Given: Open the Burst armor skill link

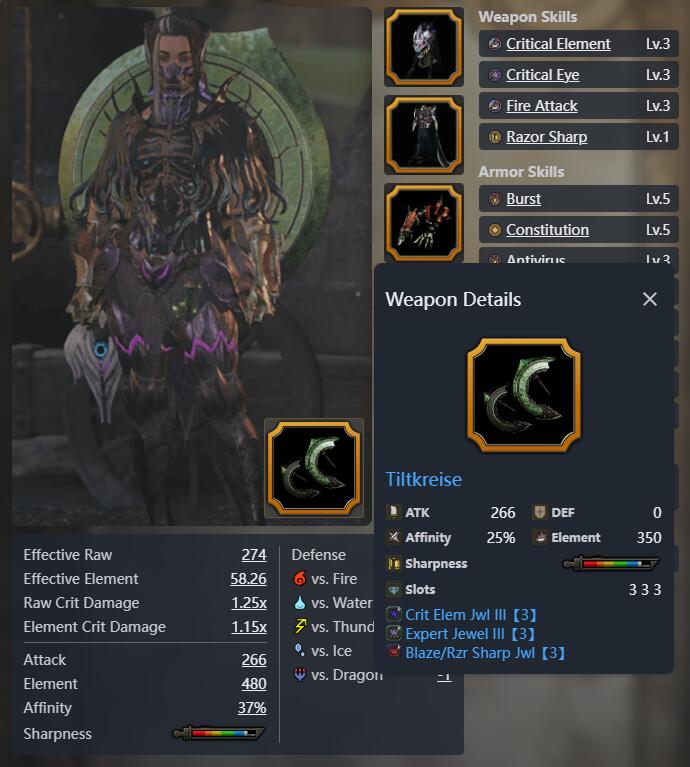Looking at the screenshot, I should tap(523, 199).
